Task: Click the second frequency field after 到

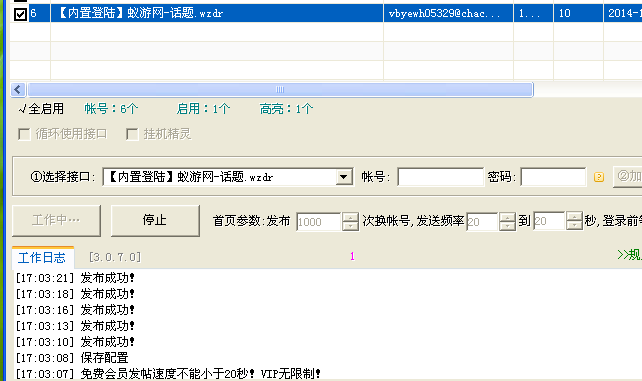Action: click(x=549, y=221)
